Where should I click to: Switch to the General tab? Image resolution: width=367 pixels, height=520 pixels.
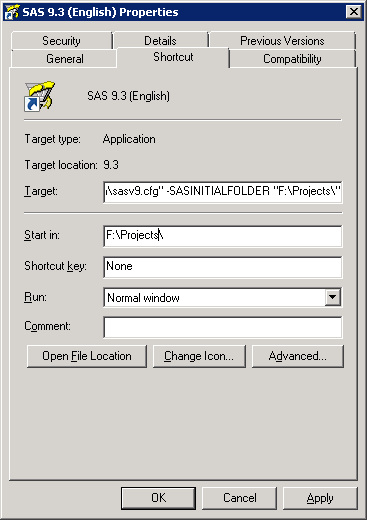coord(65,59)
